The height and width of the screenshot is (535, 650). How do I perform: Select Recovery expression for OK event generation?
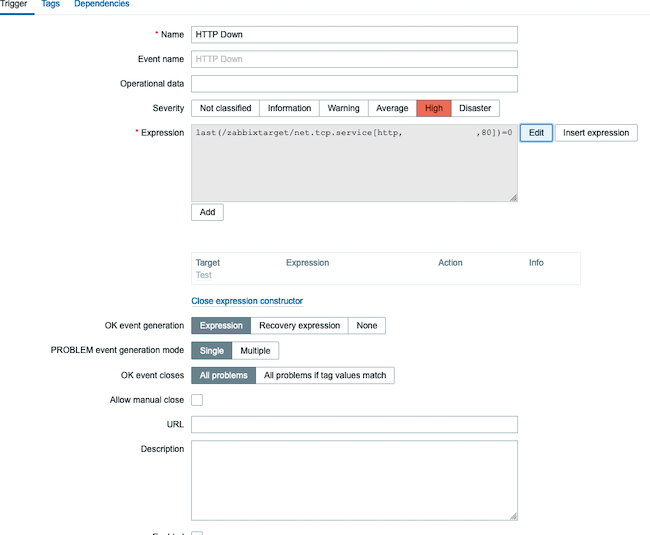[x=299, y=325]
